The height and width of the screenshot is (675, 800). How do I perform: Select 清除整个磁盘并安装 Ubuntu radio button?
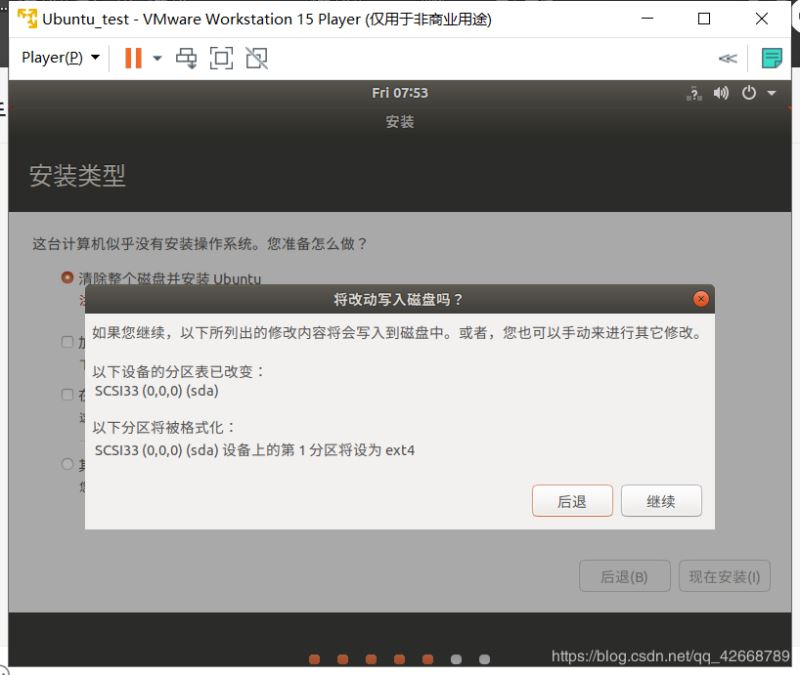[x=66, y=278]
